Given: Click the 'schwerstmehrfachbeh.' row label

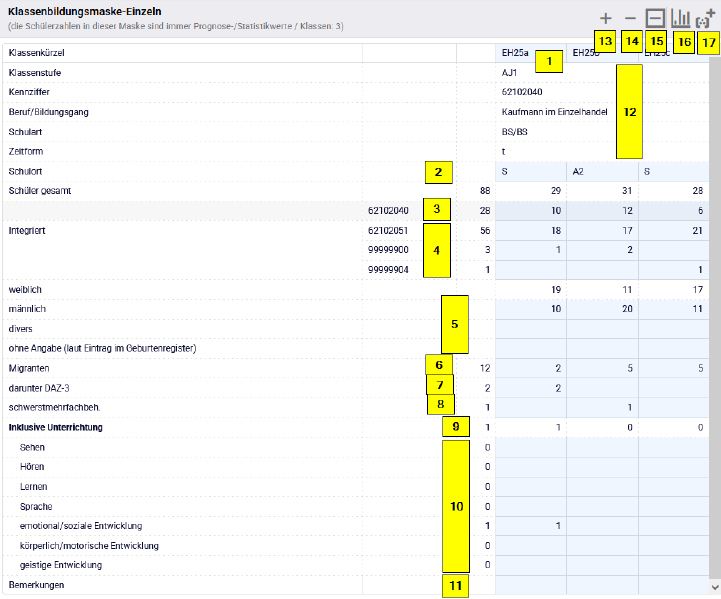Looking at the screenshot, I should pyautogui.click(x=54, y=407).
